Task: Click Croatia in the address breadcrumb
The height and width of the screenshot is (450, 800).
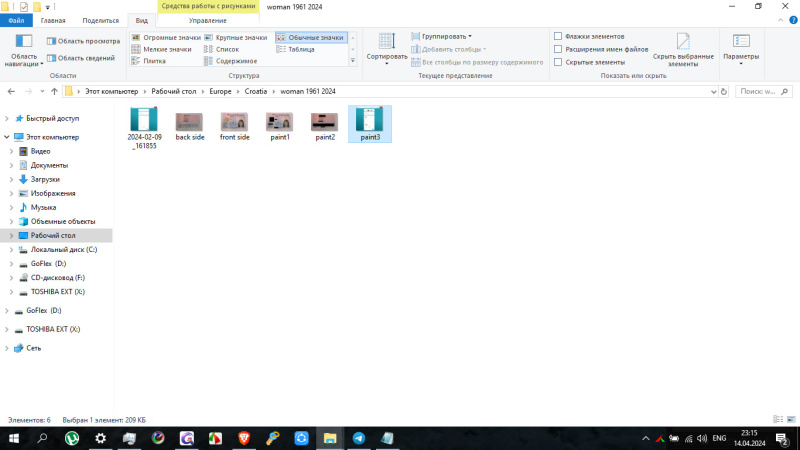Action: point(254,91)
